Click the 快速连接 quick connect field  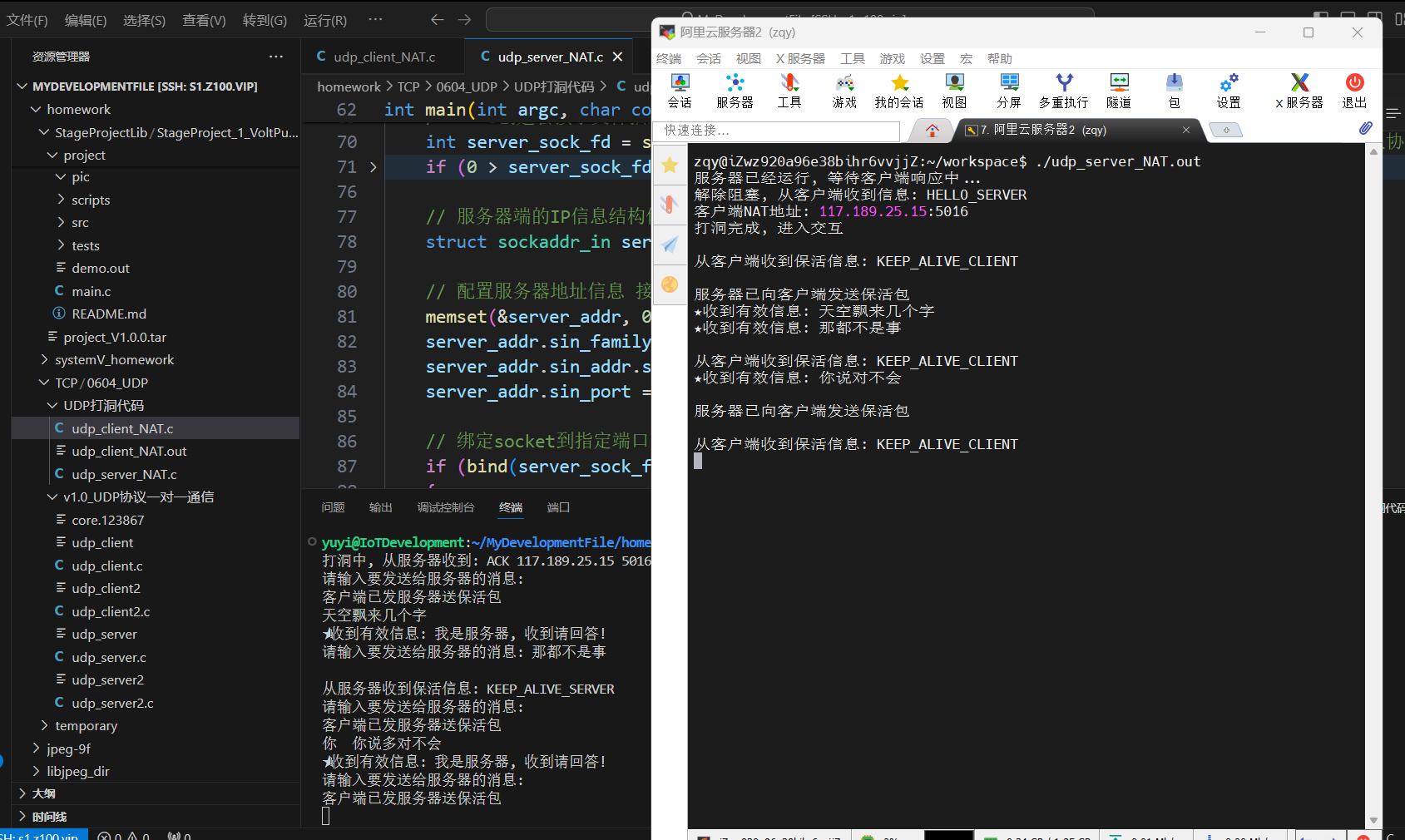pyautogui.click(x=777, y=131)
